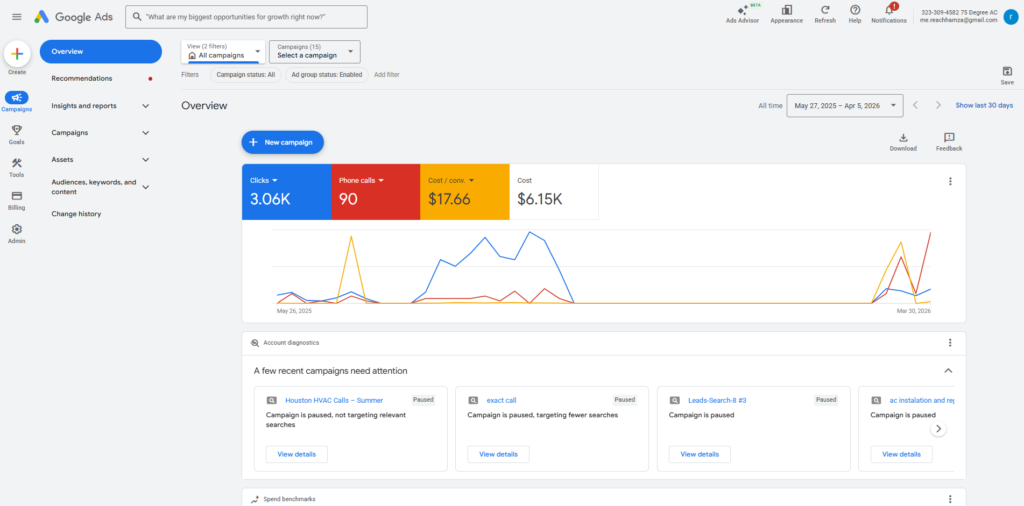
Task: Open Houston HVAC Calls – Summer campaign
Action: coord(334,400)
